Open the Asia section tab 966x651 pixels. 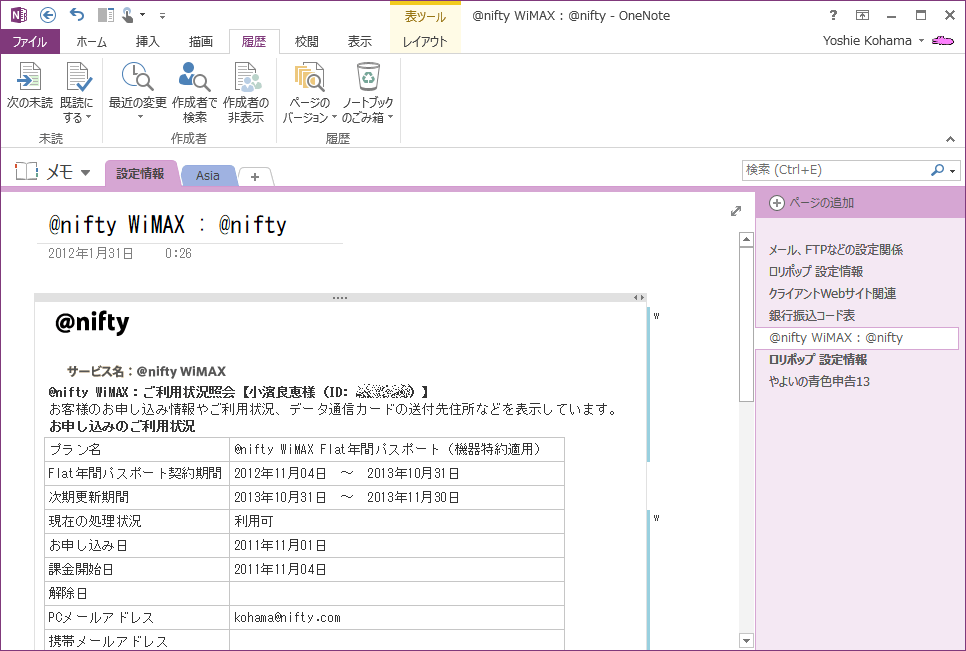coord(208,175)
